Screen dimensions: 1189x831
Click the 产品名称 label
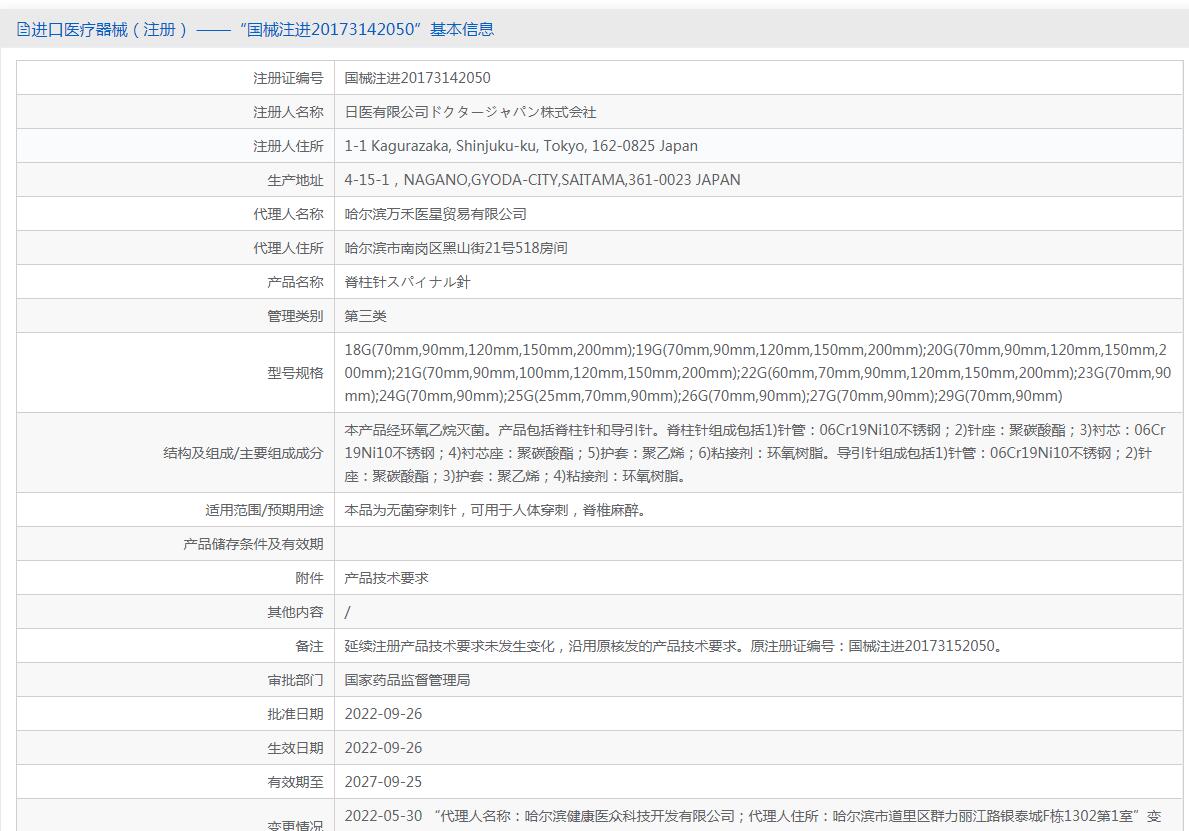pos(295,283)
